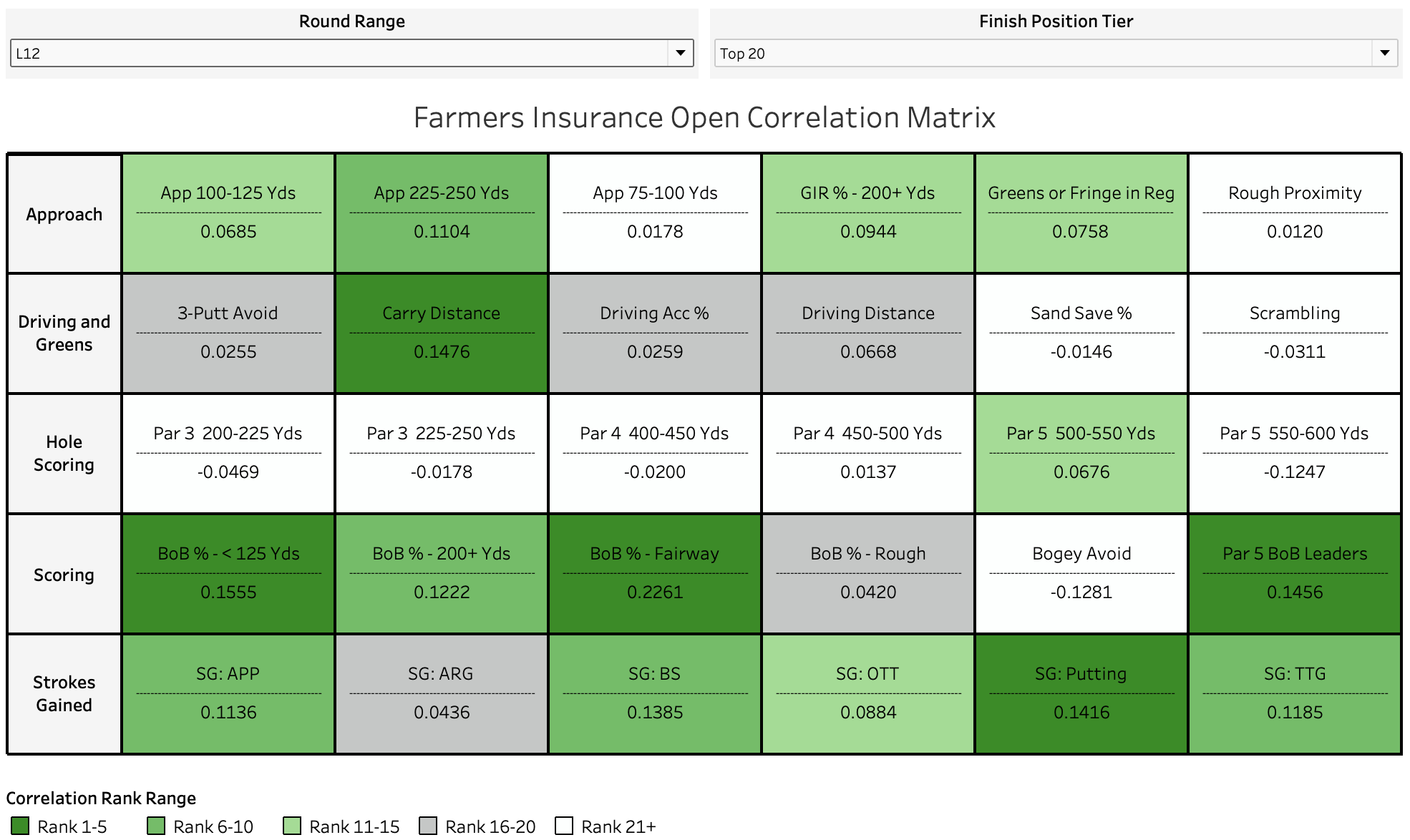Click the Scoring row header
This screenshot has height=840, width=1410.
click(x=64, y=574)
